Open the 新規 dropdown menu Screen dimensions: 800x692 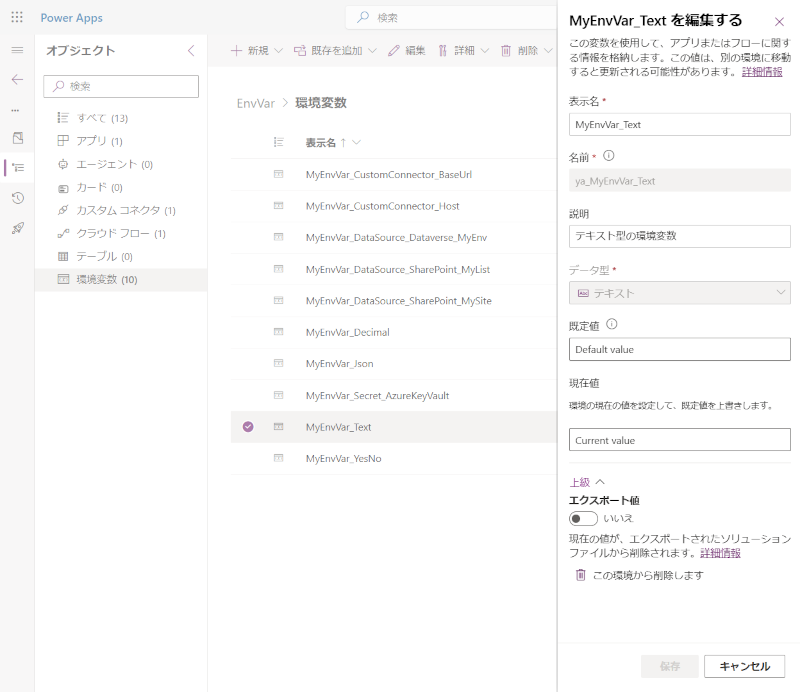pos(257,50)
